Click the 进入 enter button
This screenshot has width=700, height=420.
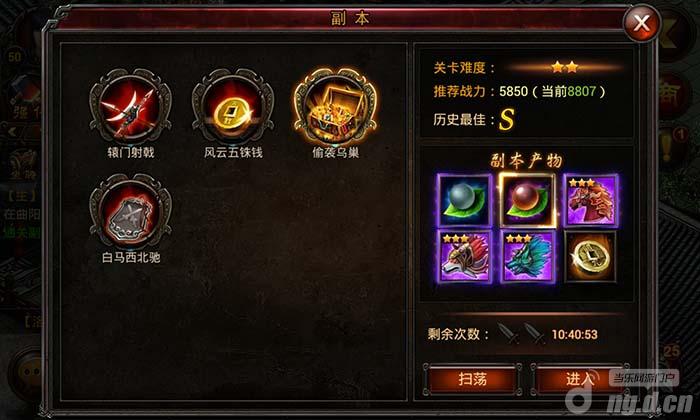580,379
